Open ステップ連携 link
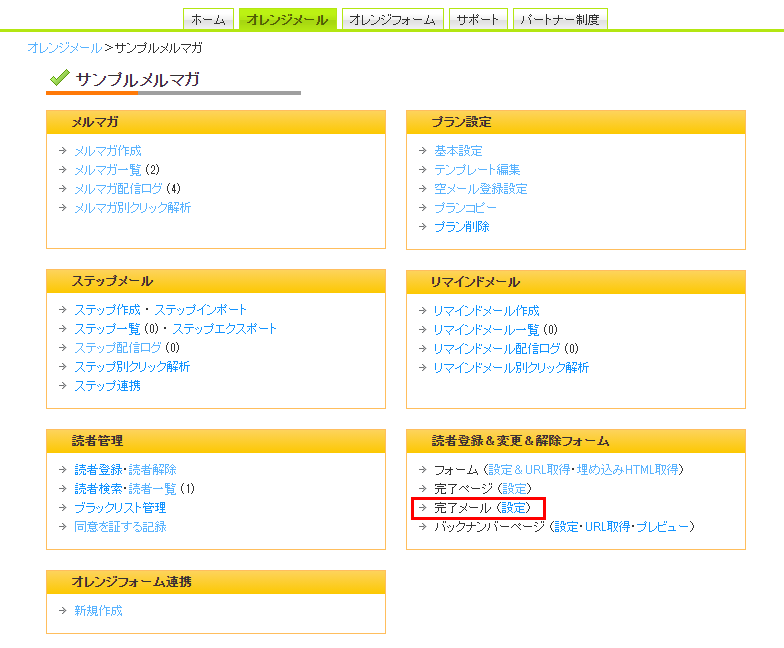The width and height of the screenshot is (784, 648). 108,386
